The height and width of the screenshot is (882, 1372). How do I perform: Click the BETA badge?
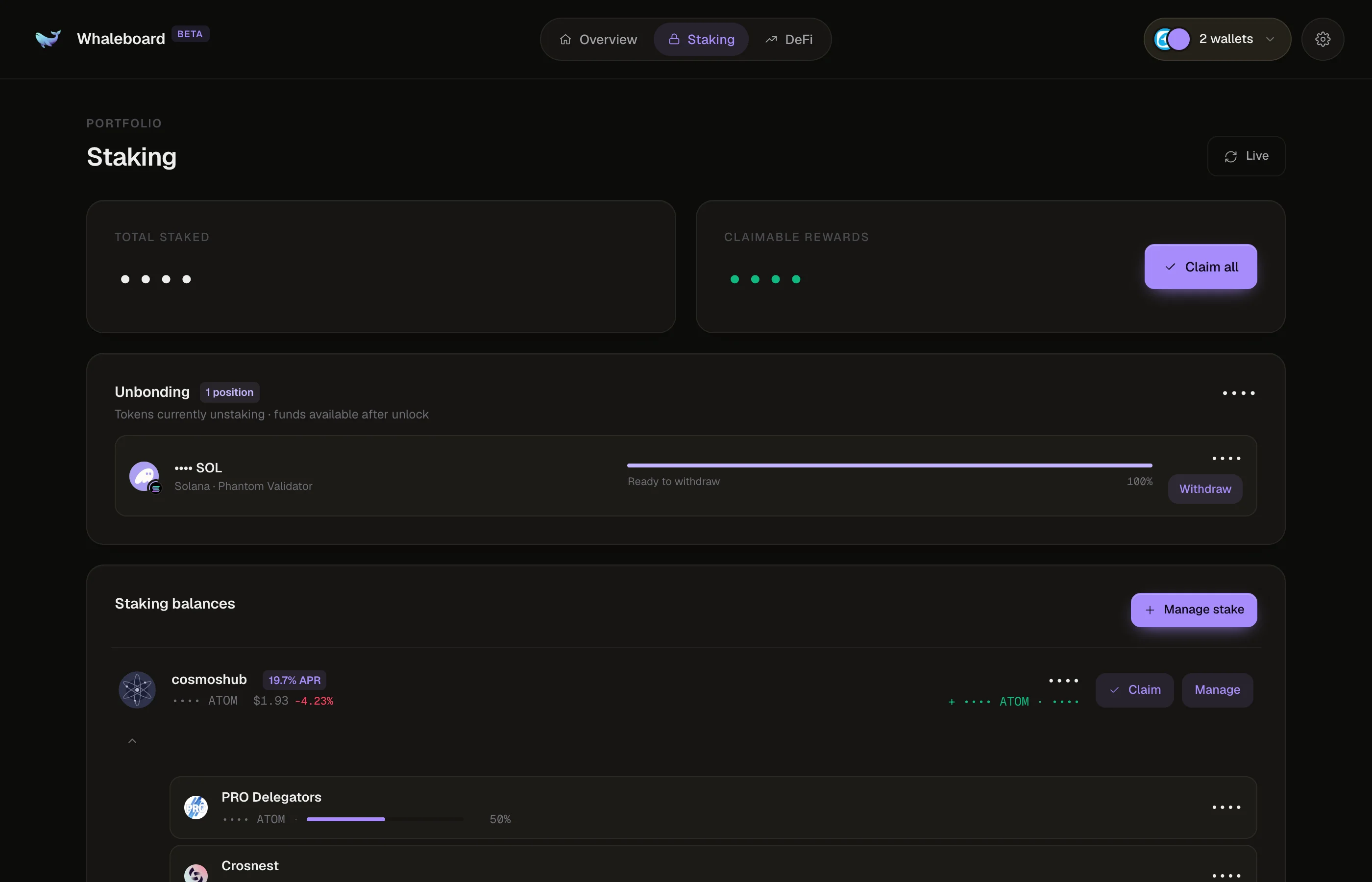(190, 34)
